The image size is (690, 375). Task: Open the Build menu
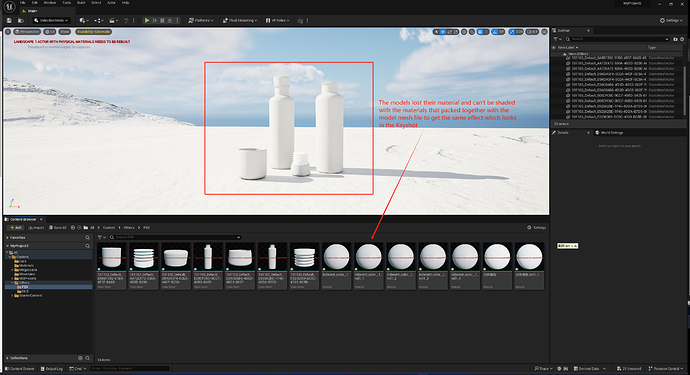[81, 3]
